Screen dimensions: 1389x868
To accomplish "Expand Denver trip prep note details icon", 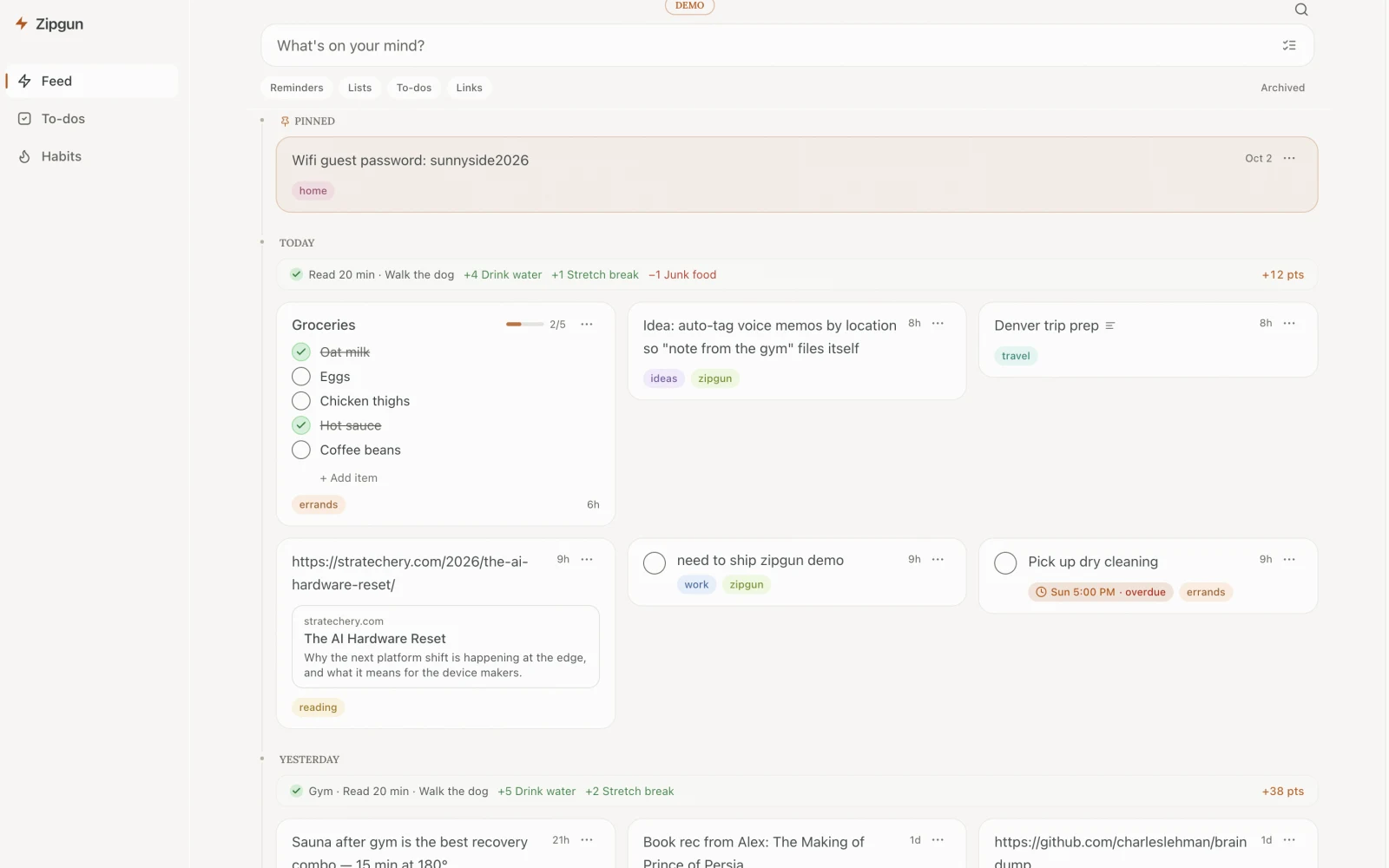I will pos(1109,325).
